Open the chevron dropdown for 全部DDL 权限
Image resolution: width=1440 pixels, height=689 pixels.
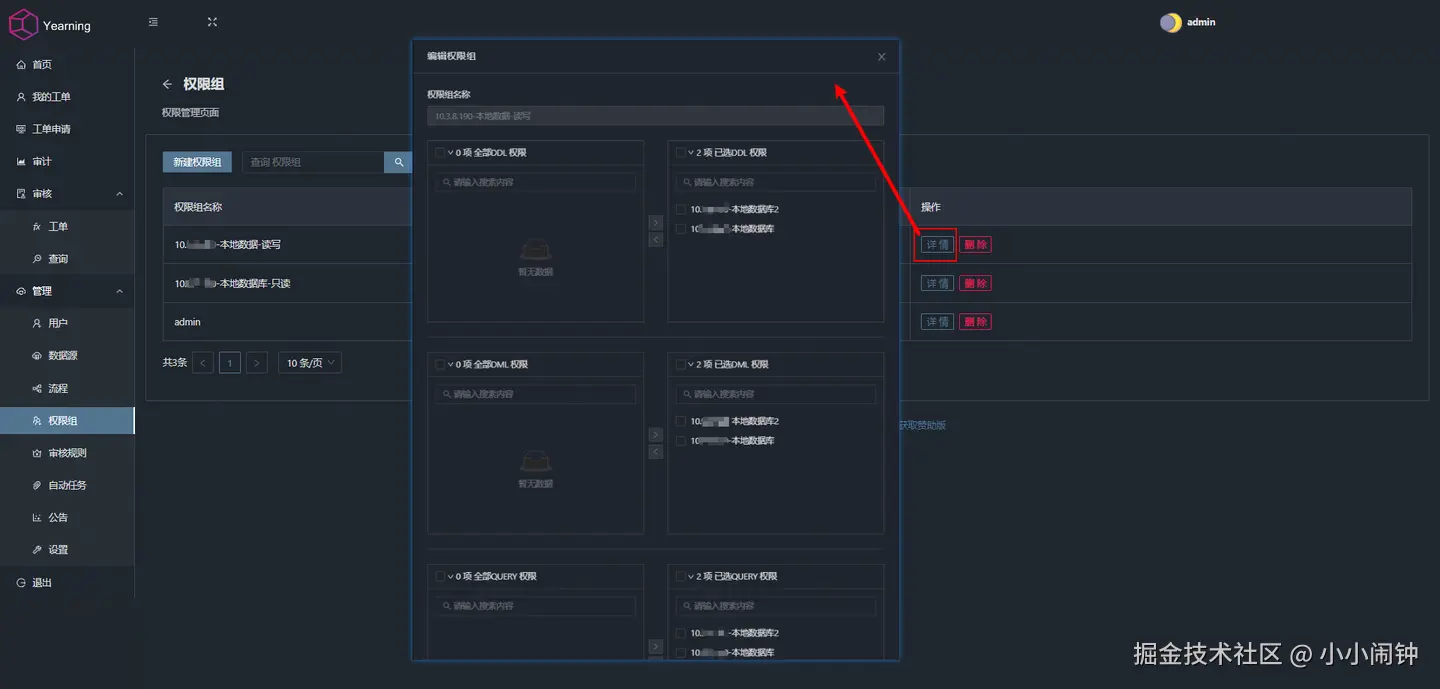click(x=451, y=153)
